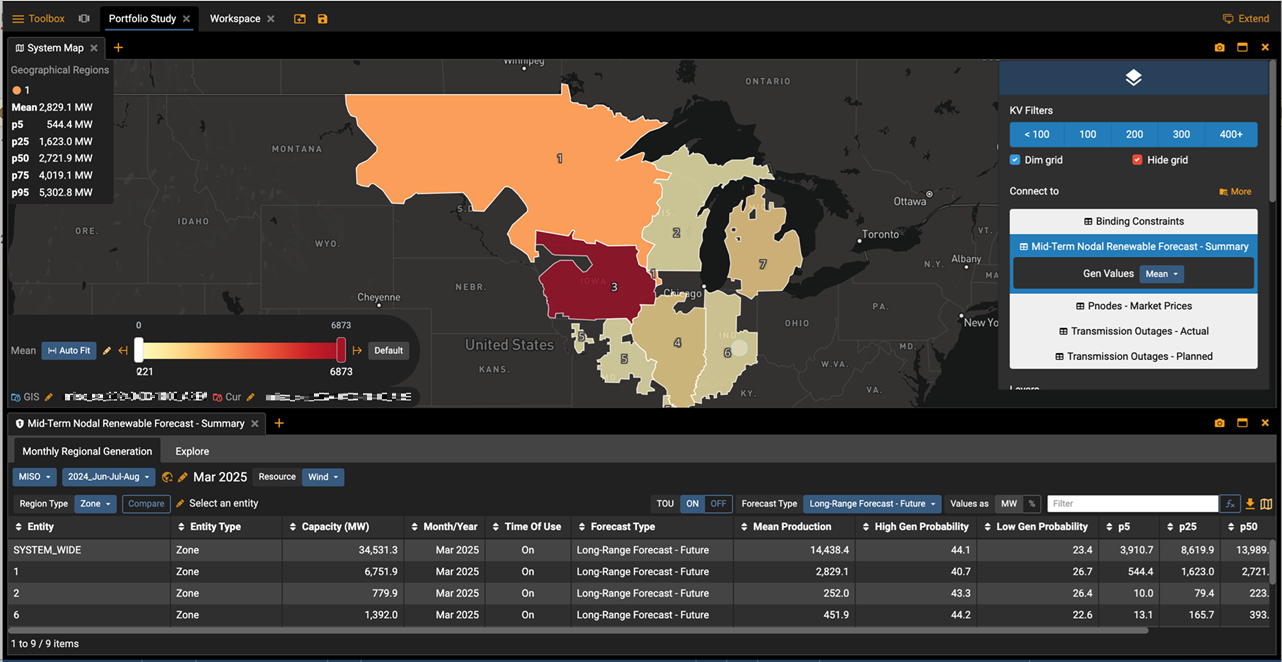Download table data using the download arrow icon

click(x=1250, y=504)
